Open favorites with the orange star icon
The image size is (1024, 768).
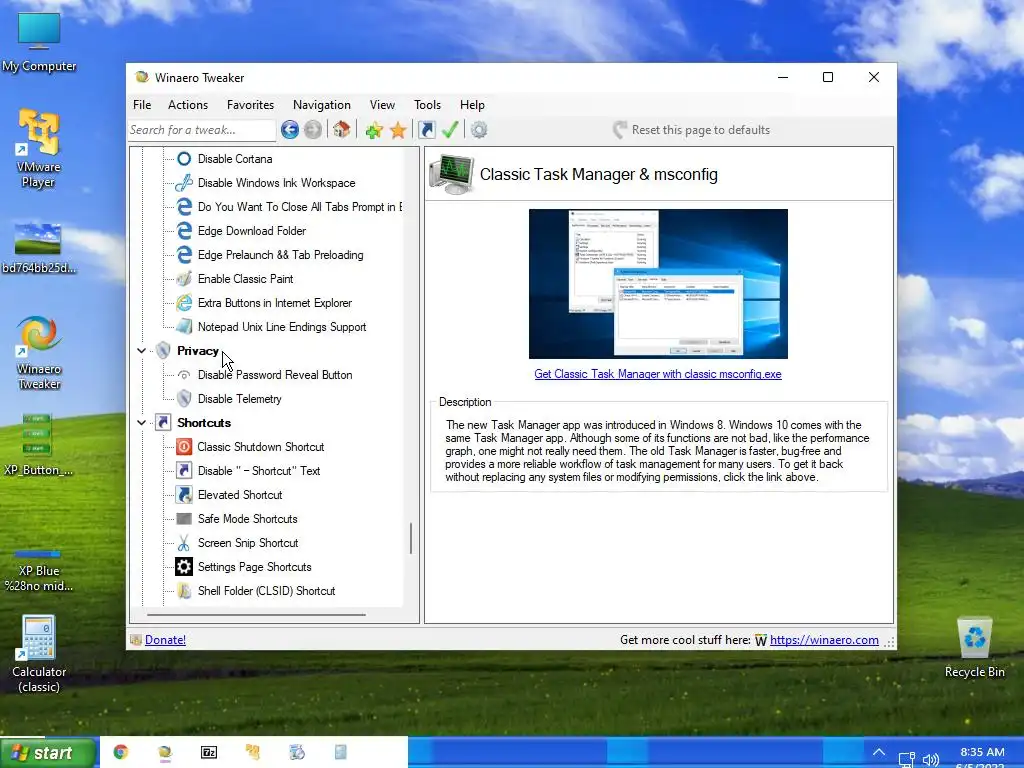pos(398,130)
